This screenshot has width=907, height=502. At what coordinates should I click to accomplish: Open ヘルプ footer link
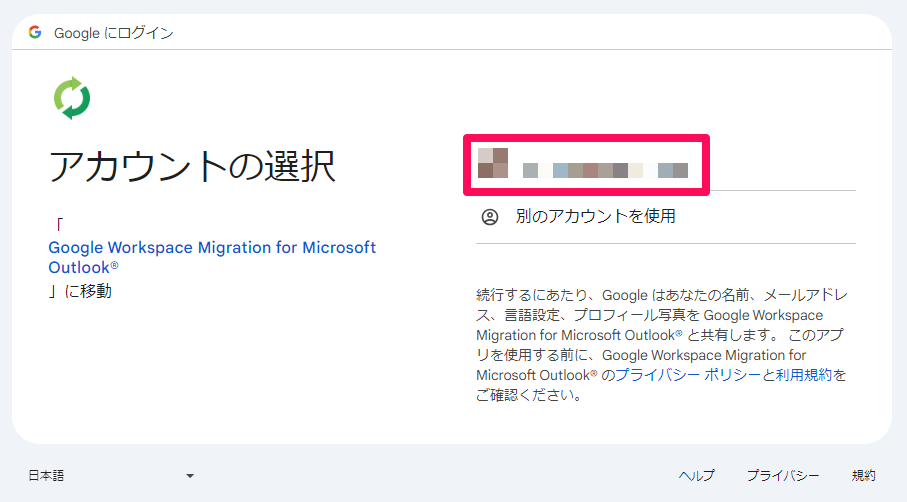[696, 475]
